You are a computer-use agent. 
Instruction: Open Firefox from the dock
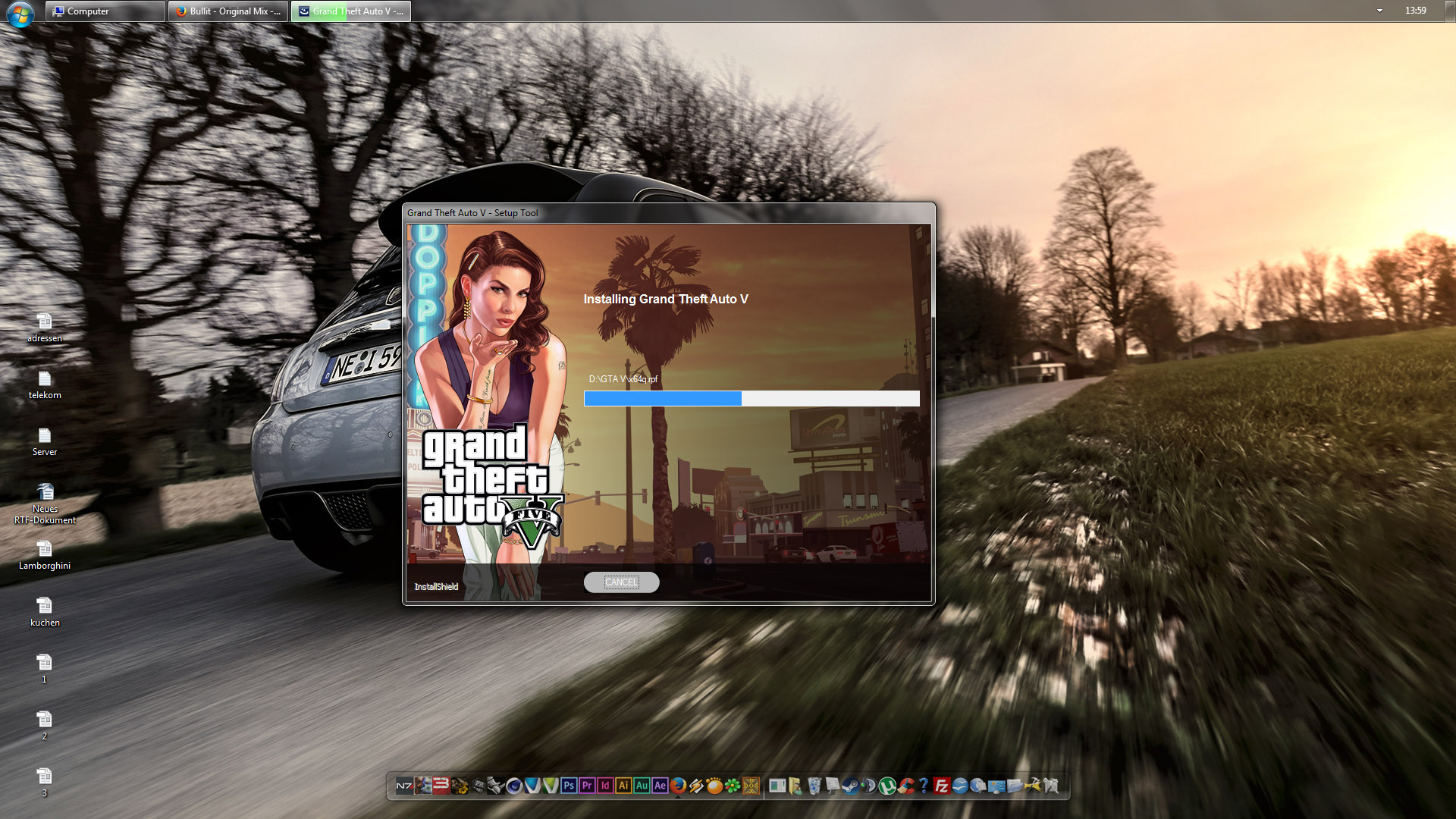[x=678, y=786]
